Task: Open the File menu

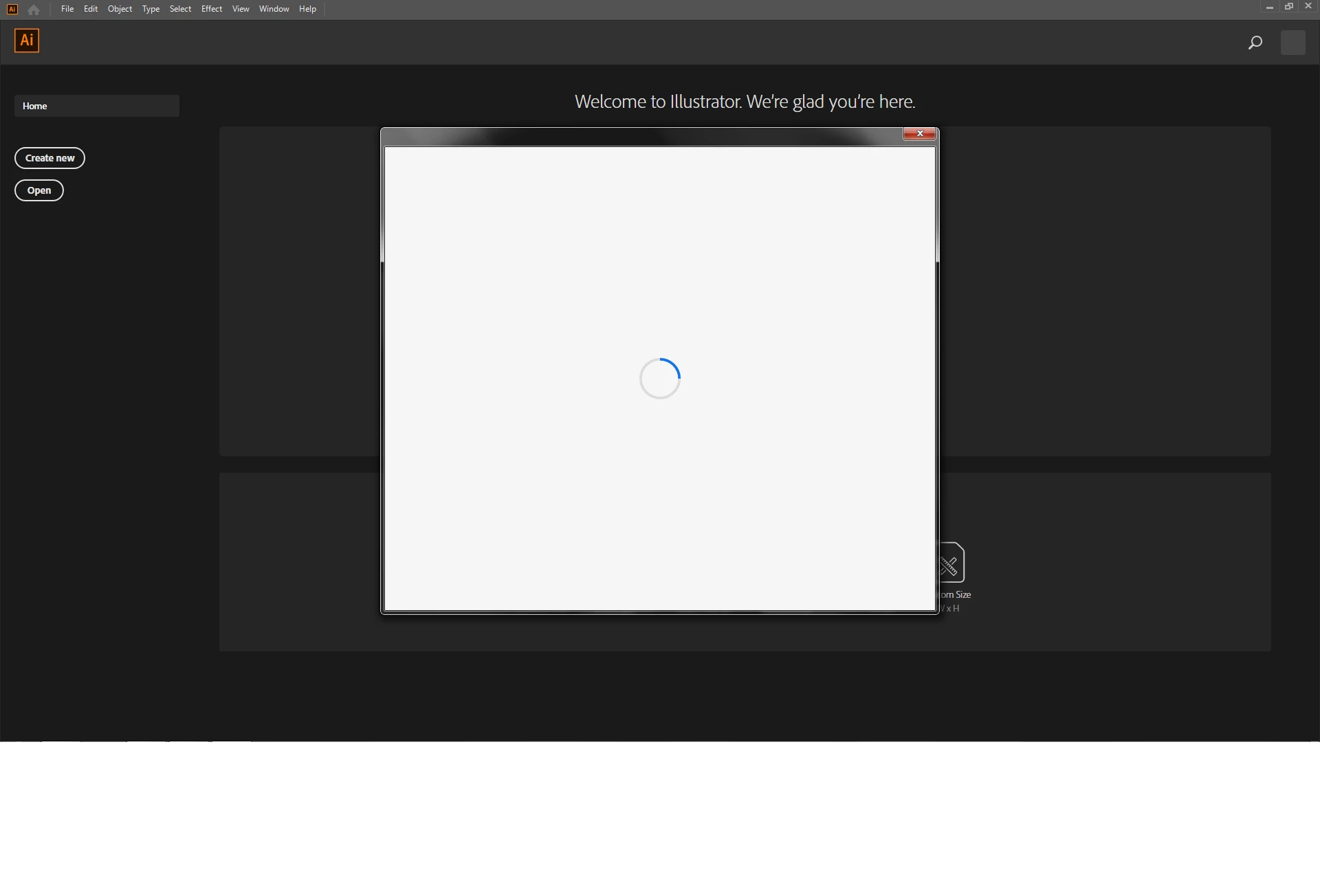Action: (67, 9)
